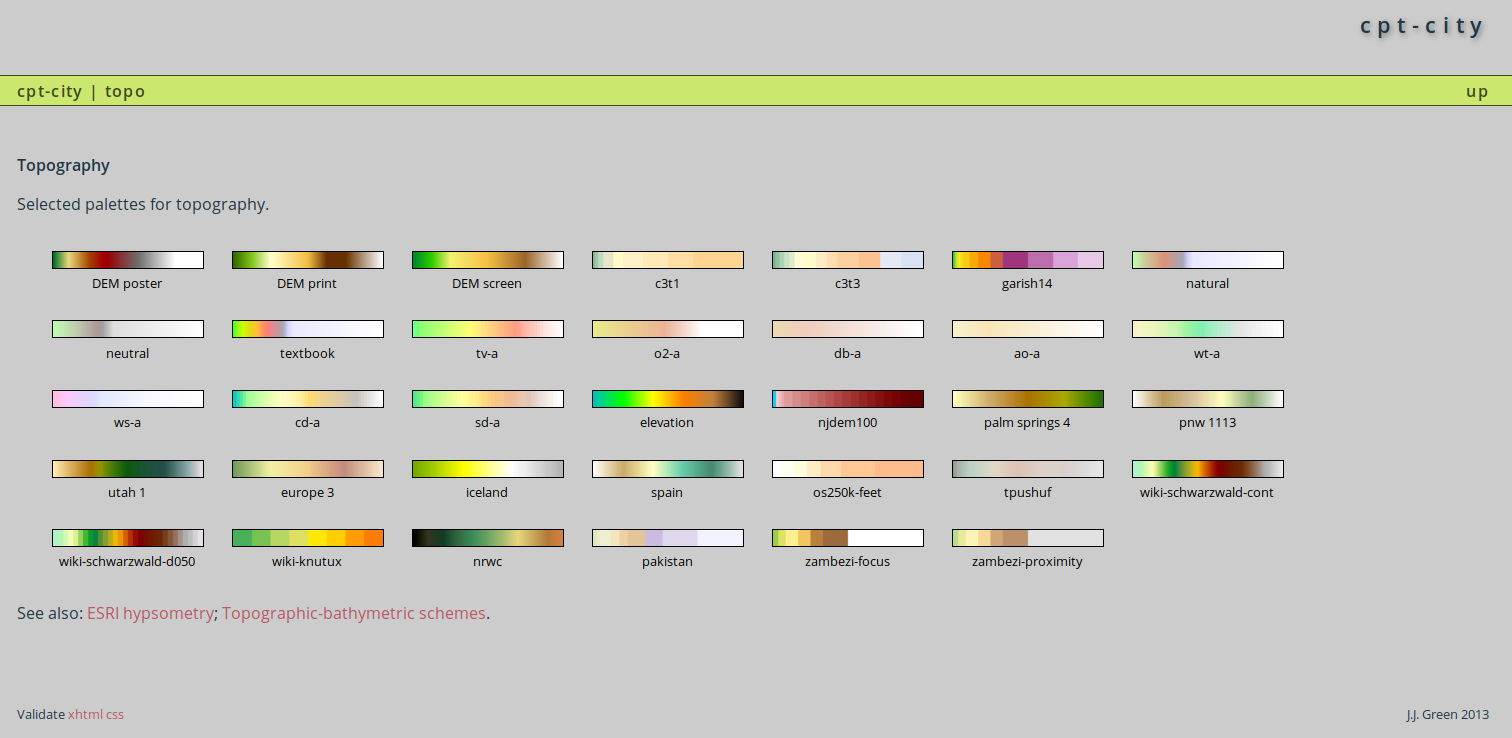Click the wt-a gradient swatch
The height and width of the screenshot is (738, 1512).
click(x=1208, y=329)
